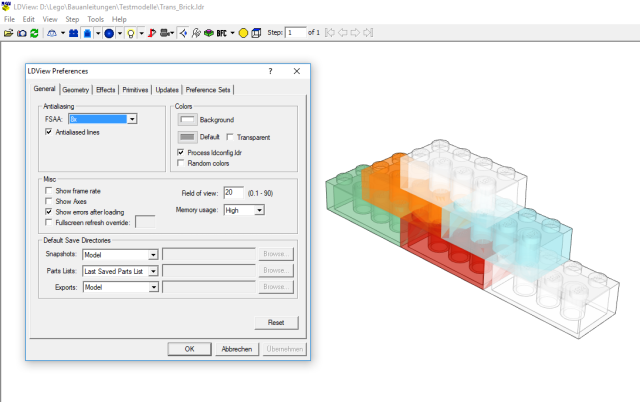Click the BFC toolbar icon

tap(222, 33)
